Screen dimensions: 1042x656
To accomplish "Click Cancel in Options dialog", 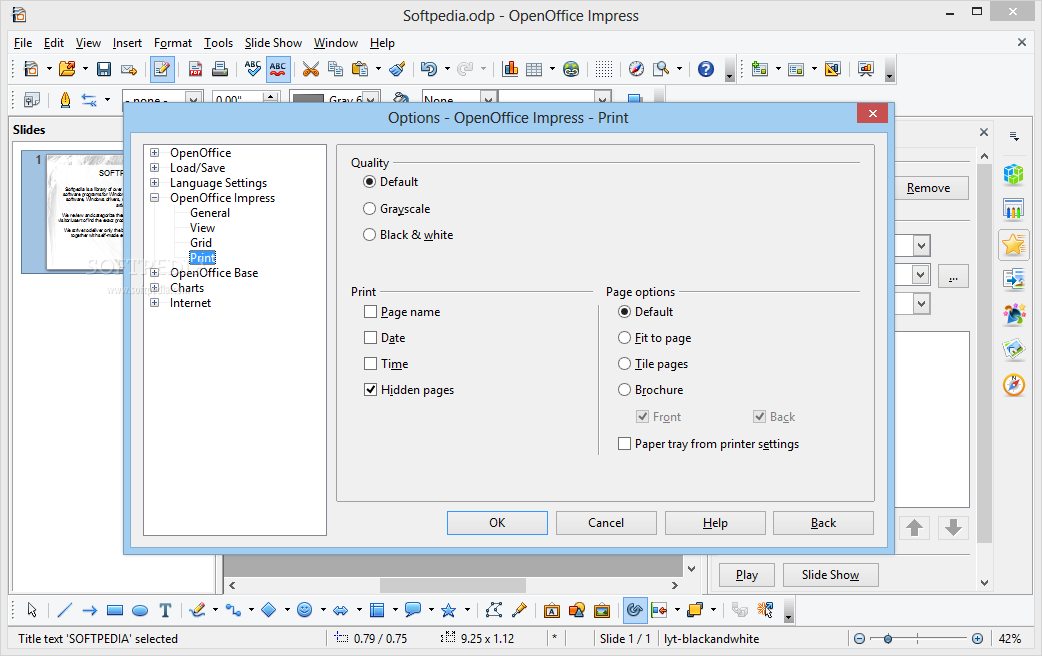I will [606, 523].
